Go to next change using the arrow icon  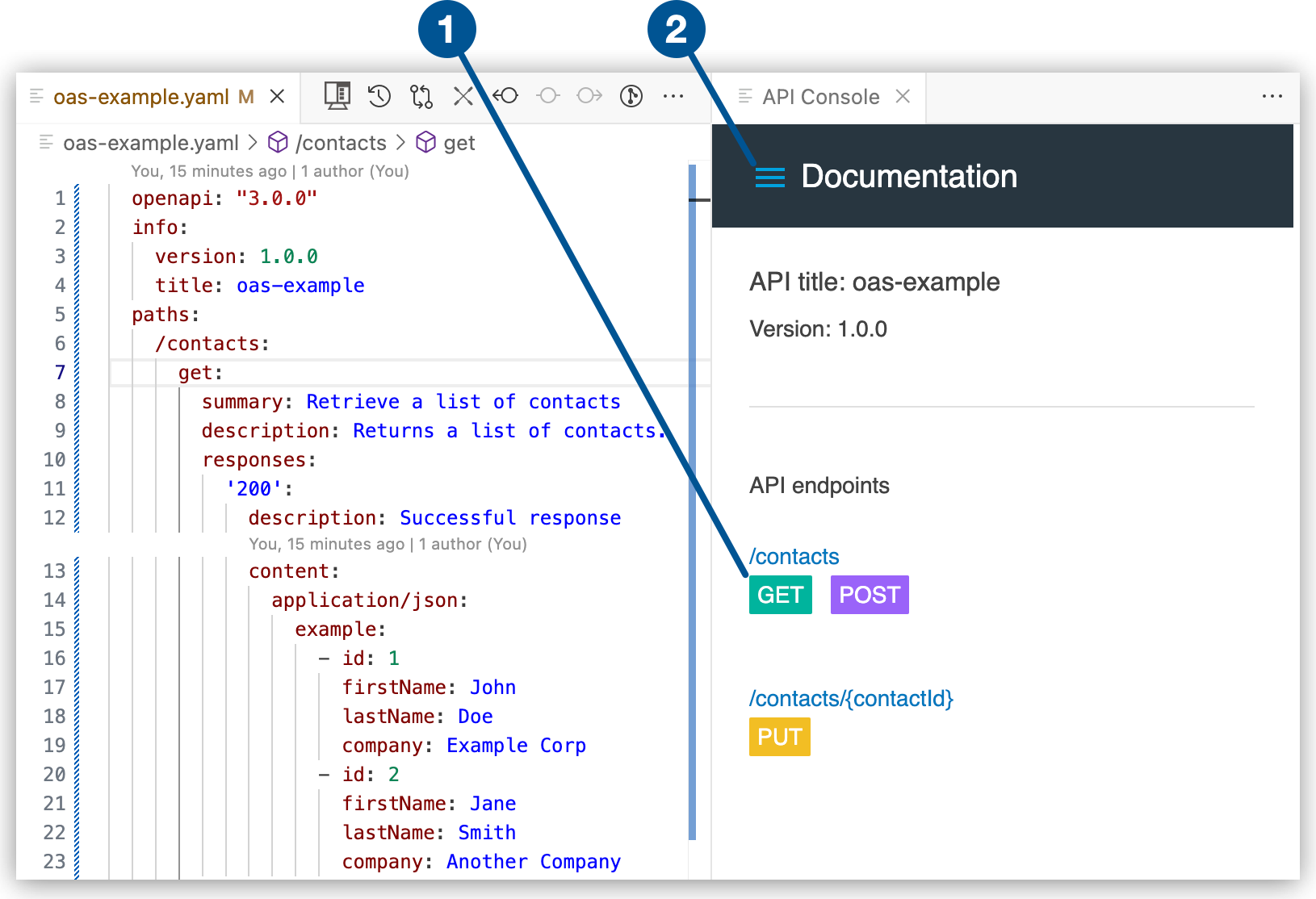point(589,96)
